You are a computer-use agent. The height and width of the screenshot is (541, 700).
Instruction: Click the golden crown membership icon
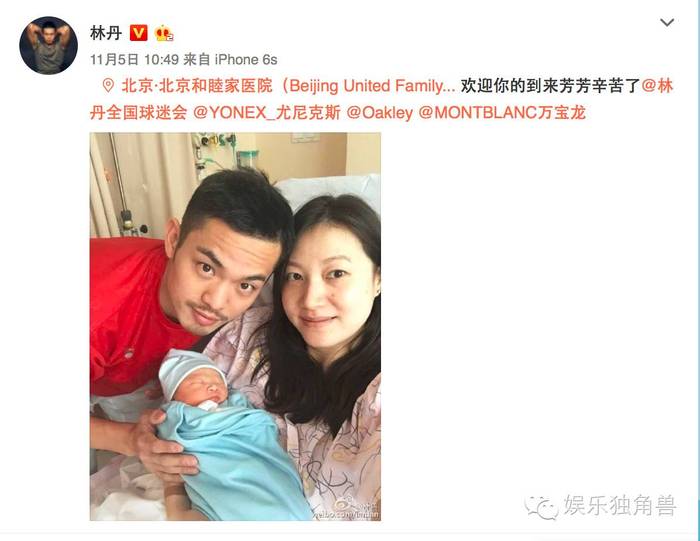tap(164, 33)
